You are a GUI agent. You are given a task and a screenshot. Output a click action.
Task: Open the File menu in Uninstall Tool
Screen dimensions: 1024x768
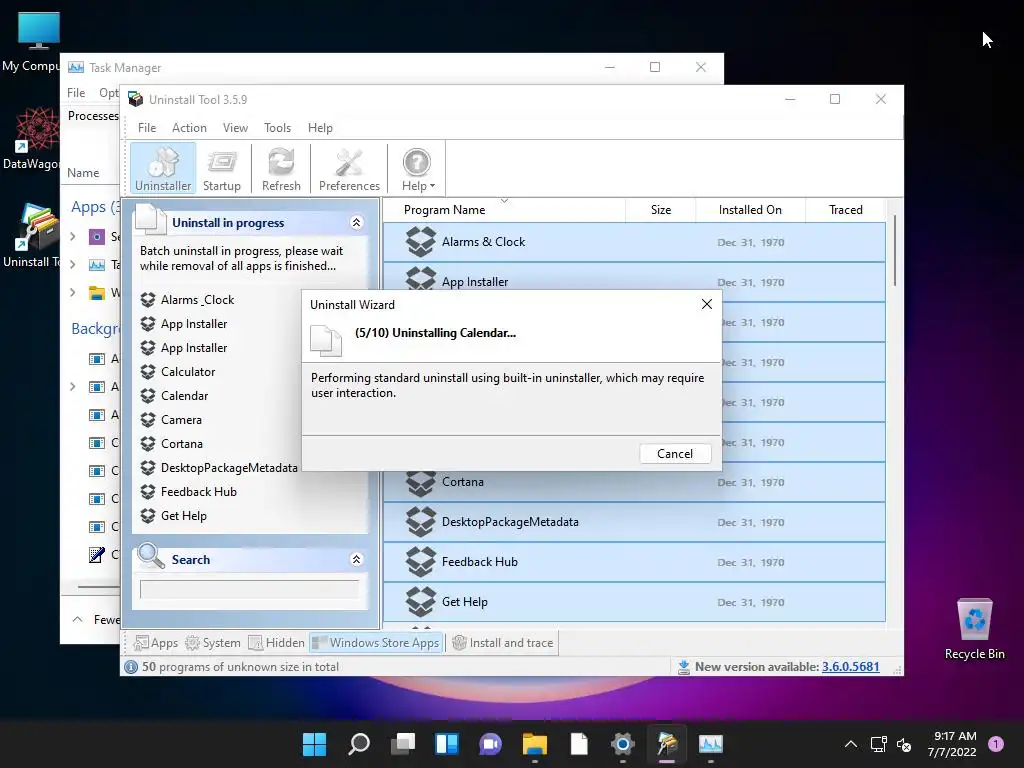coord(147,128)
